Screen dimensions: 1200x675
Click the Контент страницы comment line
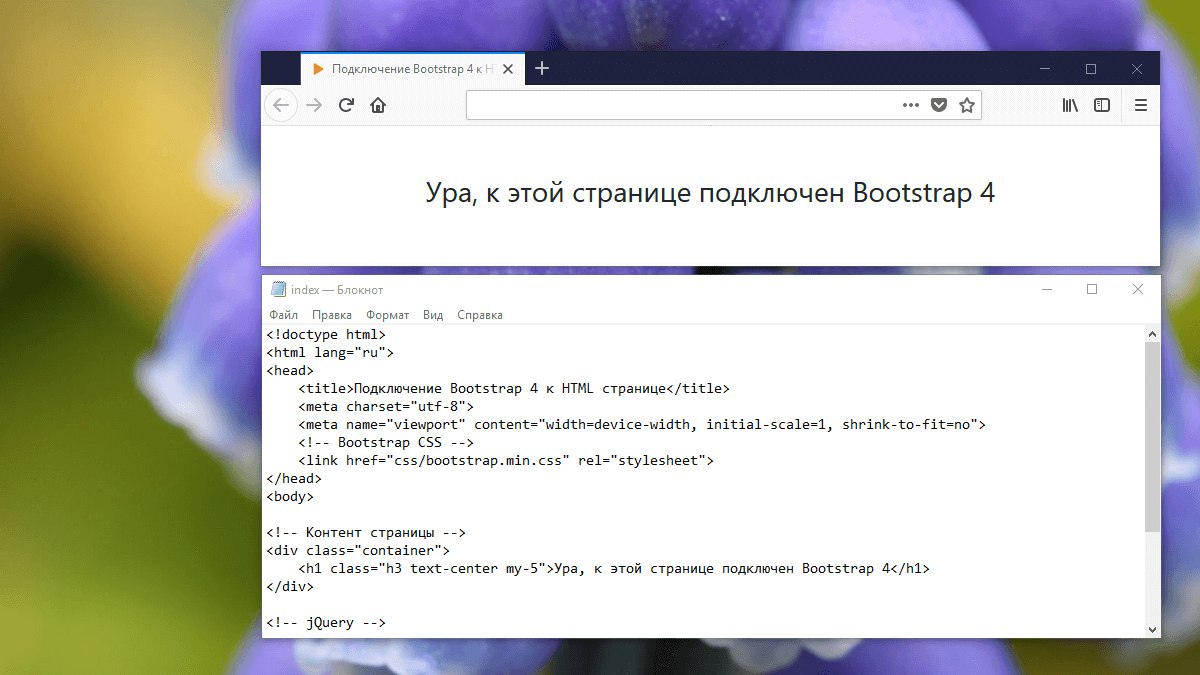click(366, 533)
